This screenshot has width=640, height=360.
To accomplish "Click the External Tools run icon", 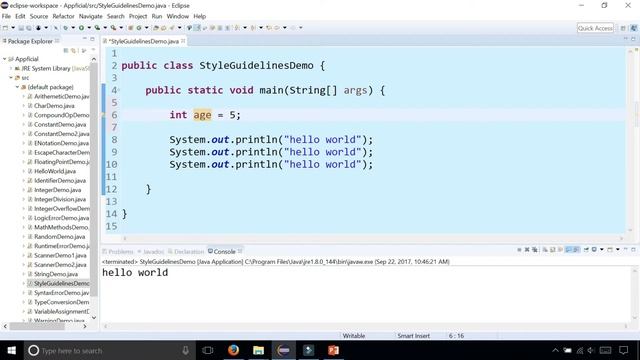I will pyautogui.click(x=113, y=28).
